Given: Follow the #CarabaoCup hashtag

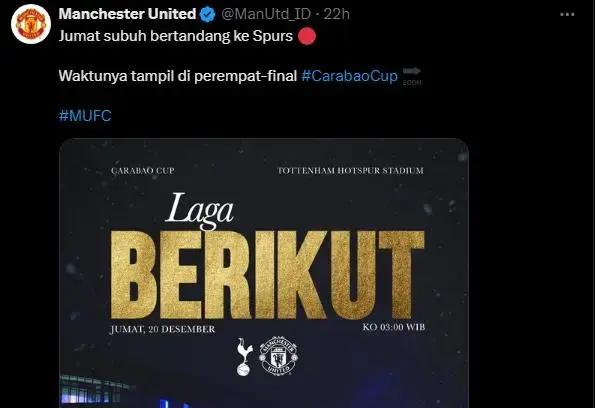Looking at the screenshot, I should [349, 76].
